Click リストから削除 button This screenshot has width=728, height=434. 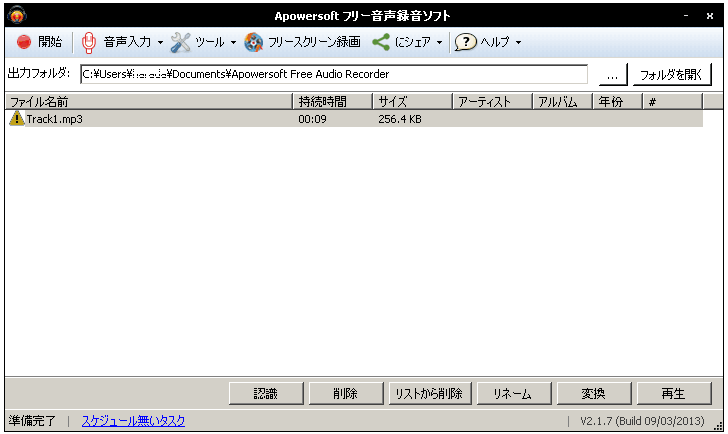coord(430,394)
